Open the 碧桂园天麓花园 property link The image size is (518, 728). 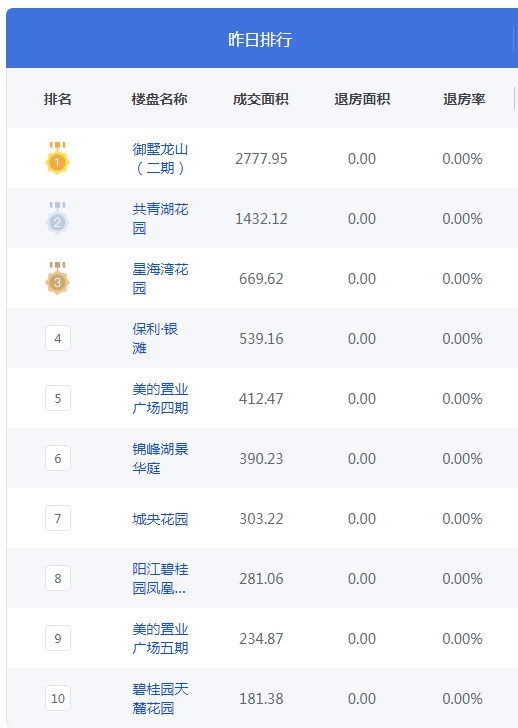pyautogui.click(x=160, y=698)
